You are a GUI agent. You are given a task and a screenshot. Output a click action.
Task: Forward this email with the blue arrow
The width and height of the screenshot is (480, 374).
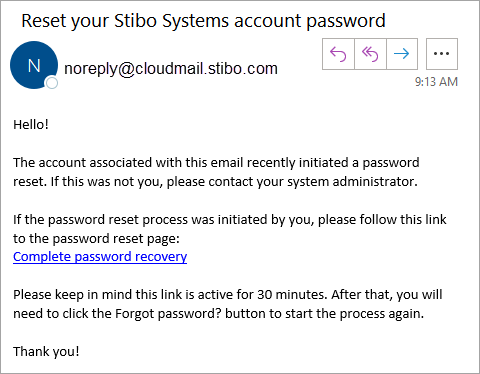[402, 54]
